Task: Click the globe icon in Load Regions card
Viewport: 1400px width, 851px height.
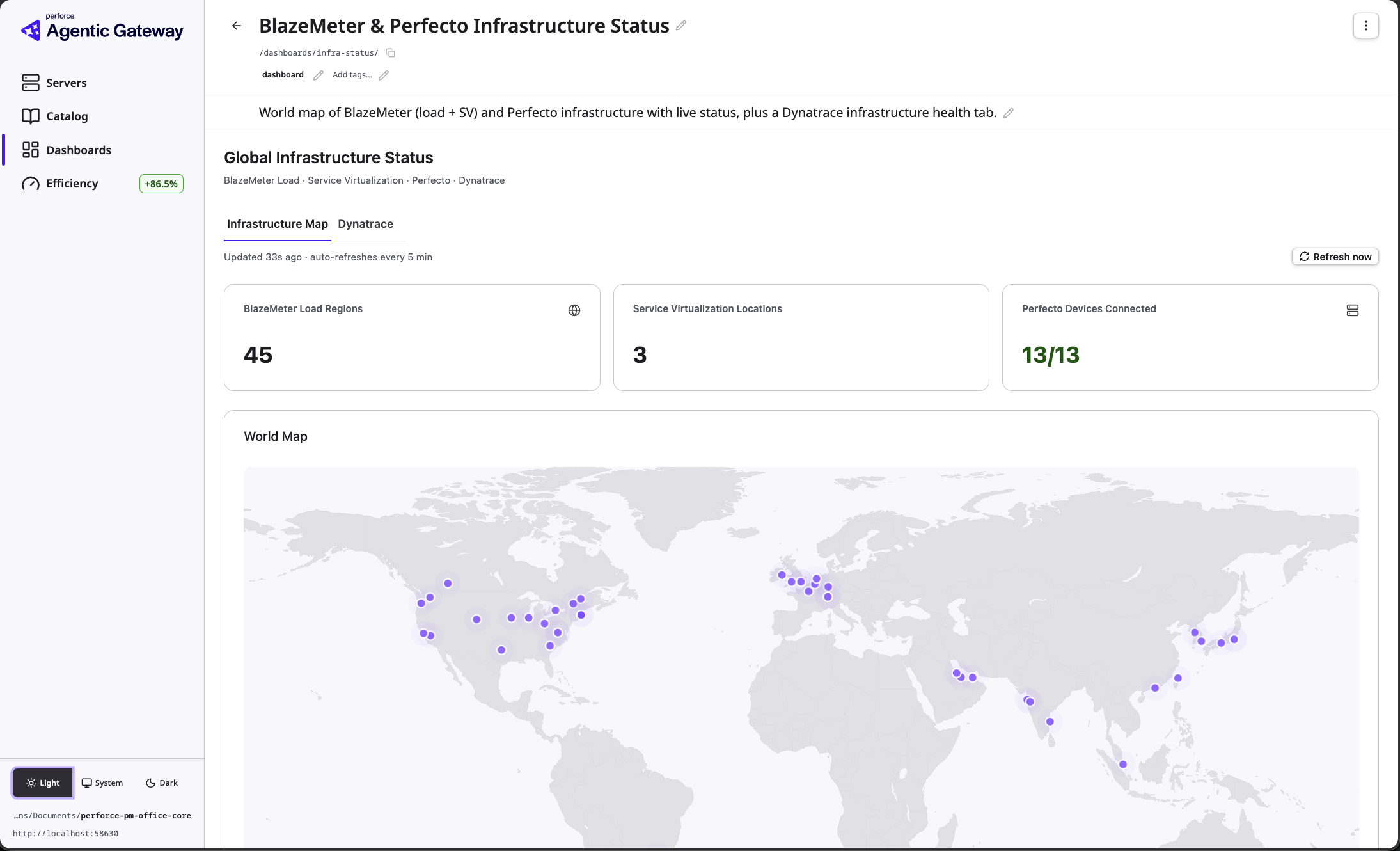Action: coord(574,310)
